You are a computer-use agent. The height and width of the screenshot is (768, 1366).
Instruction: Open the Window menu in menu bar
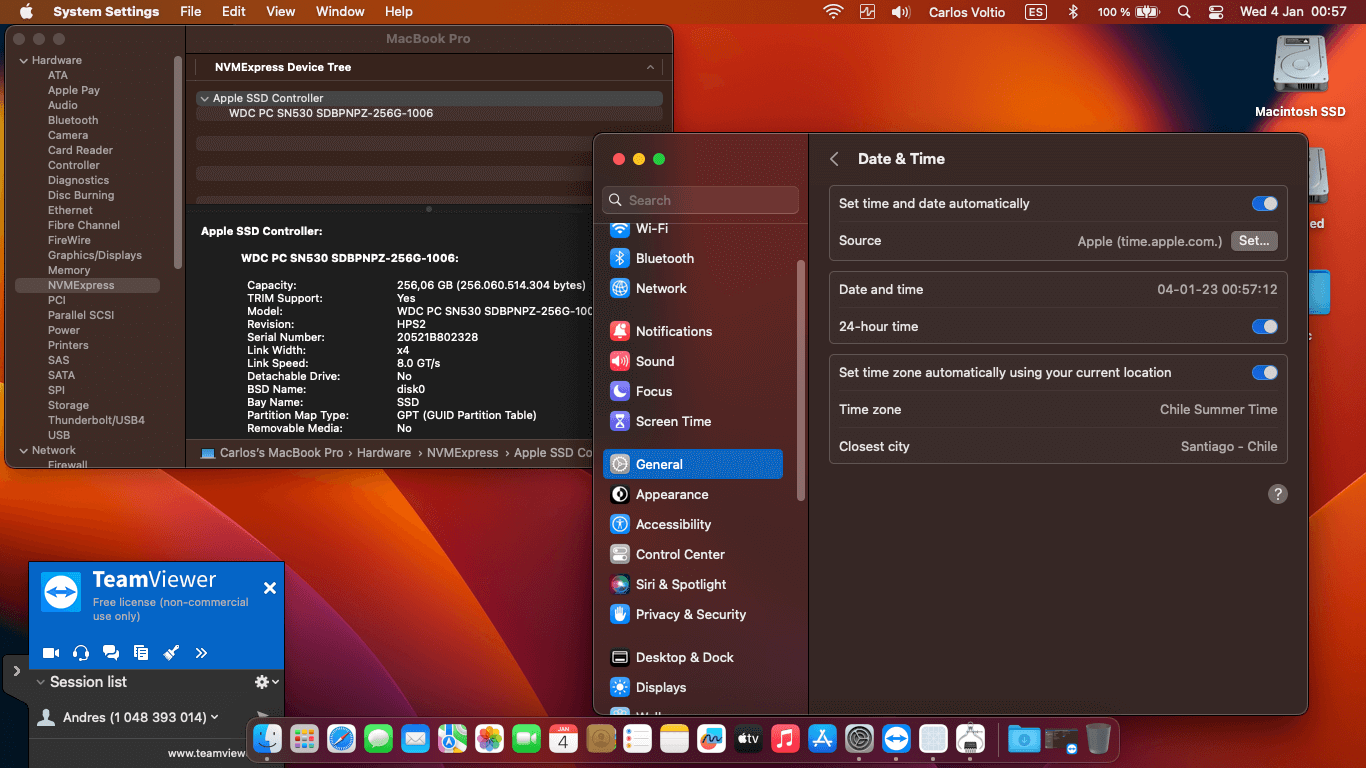click(x=340, y=12)
